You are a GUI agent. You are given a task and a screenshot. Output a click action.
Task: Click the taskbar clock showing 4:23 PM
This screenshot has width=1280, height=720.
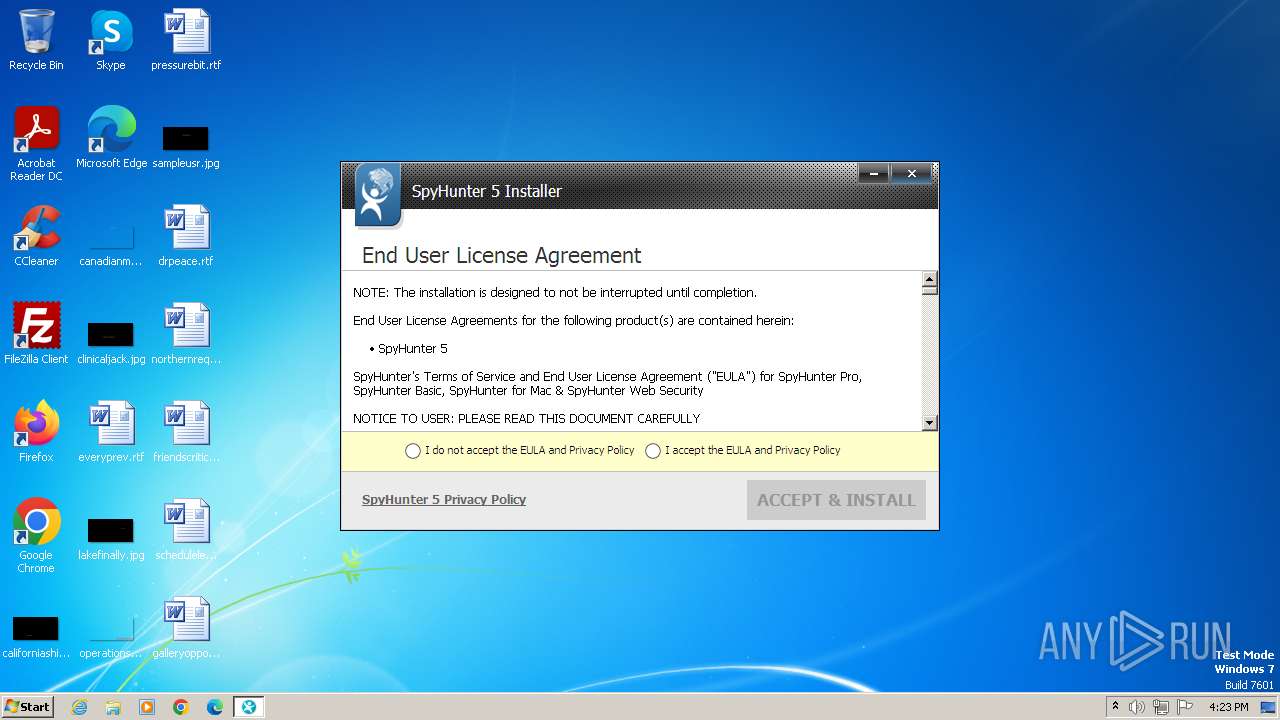pos(1228,707)
